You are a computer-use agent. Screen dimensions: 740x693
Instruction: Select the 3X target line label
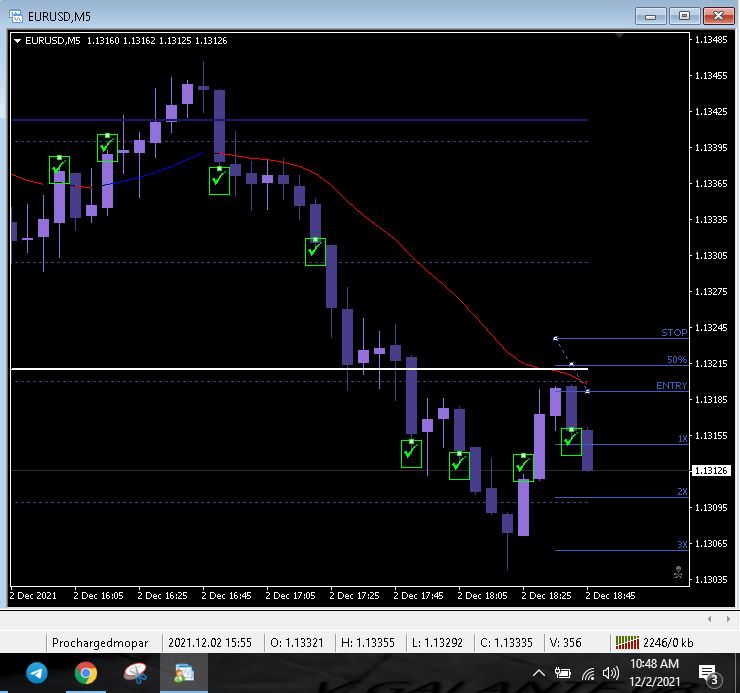(x=682, y=544)
